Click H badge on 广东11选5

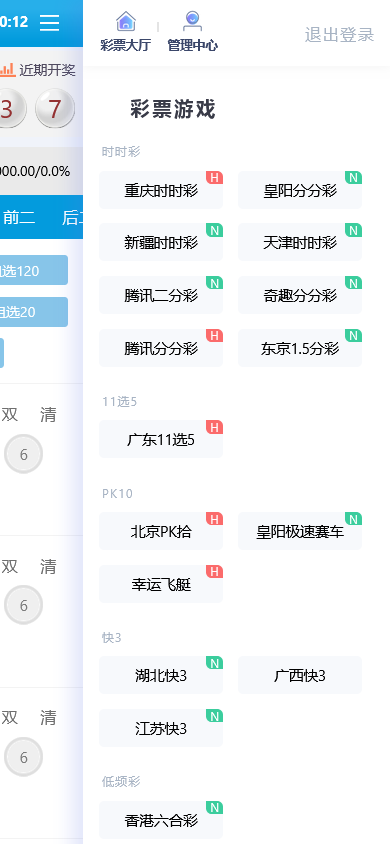[215, 427]
